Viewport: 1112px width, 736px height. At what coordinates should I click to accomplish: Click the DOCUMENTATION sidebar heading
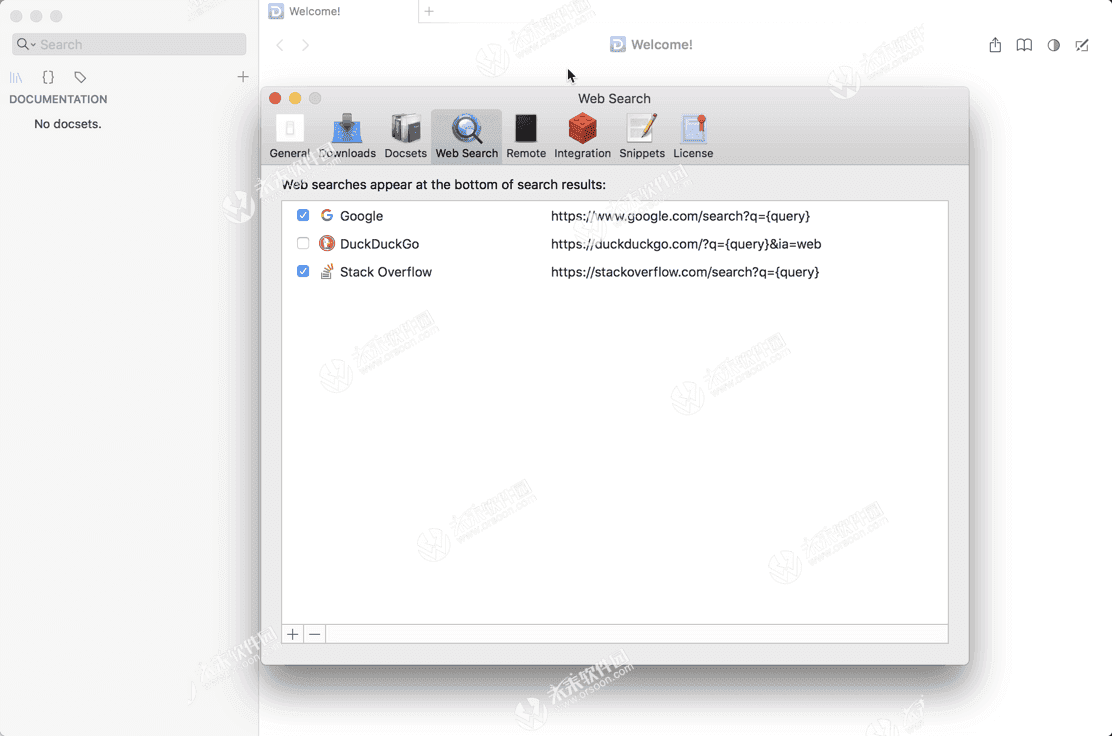[x=58, y=99]
